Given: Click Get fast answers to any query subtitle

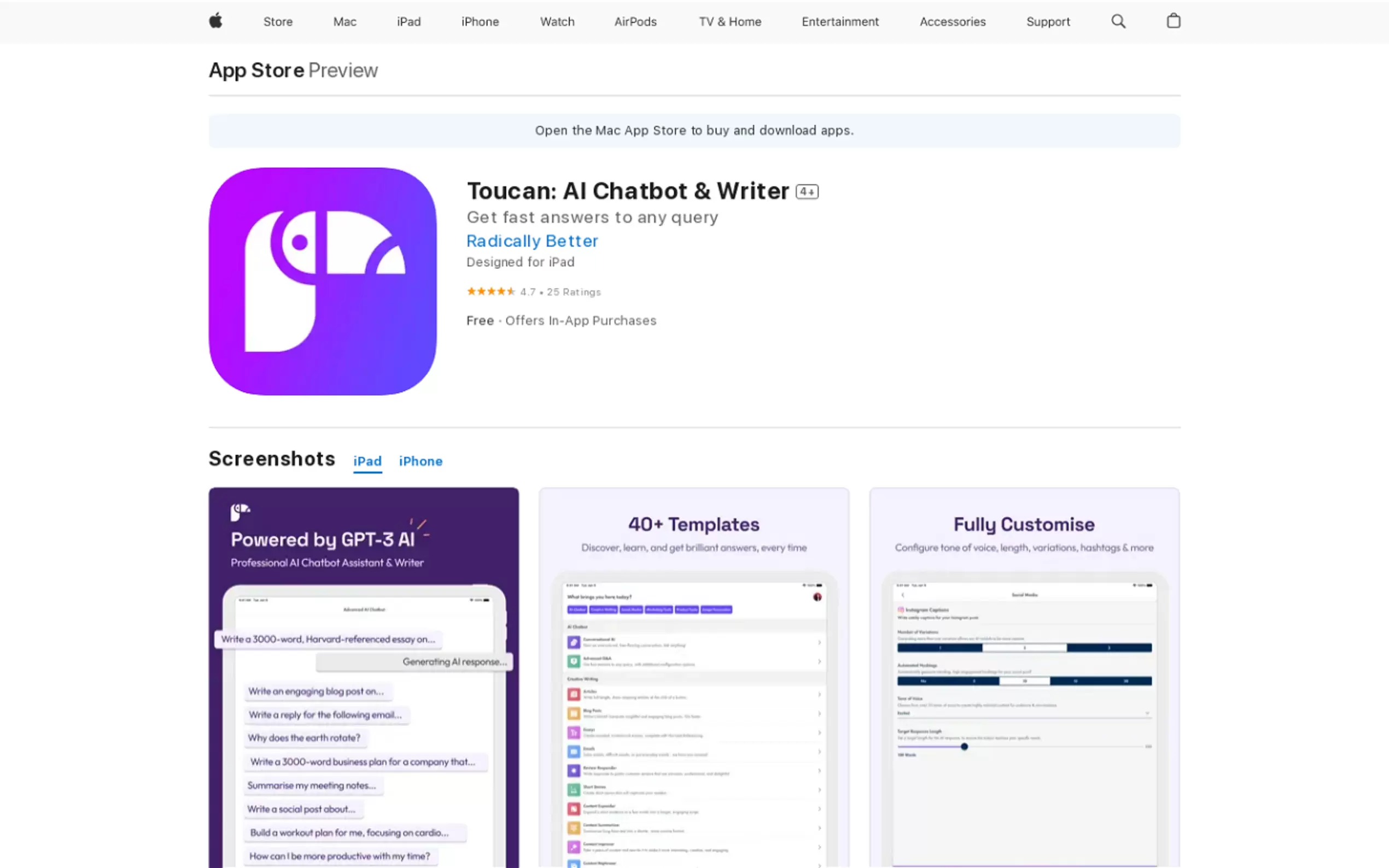Looking at the screenshot, I should [x=592, y=218].
